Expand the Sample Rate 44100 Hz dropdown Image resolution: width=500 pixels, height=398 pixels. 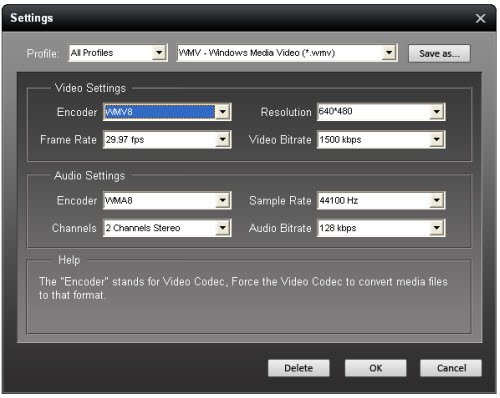(381, 200)
